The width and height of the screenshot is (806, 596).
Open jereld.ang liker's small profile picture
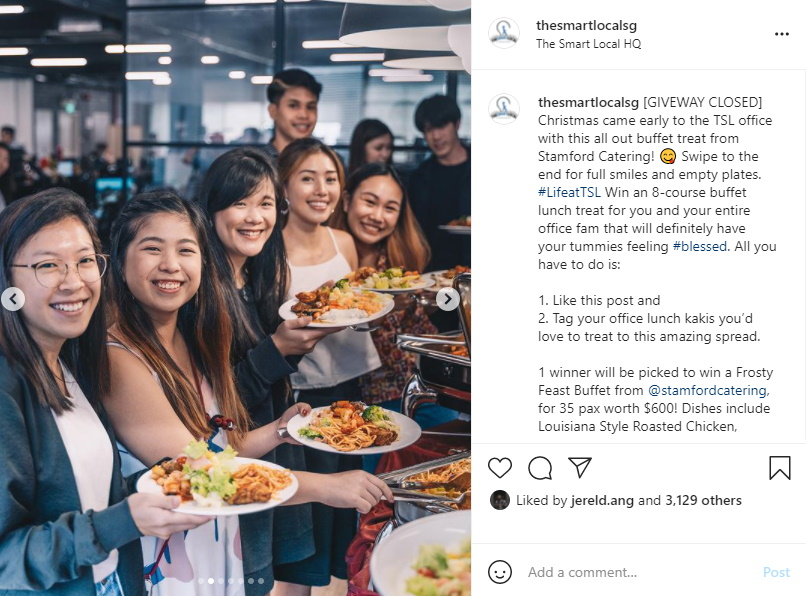coord(499,500)
